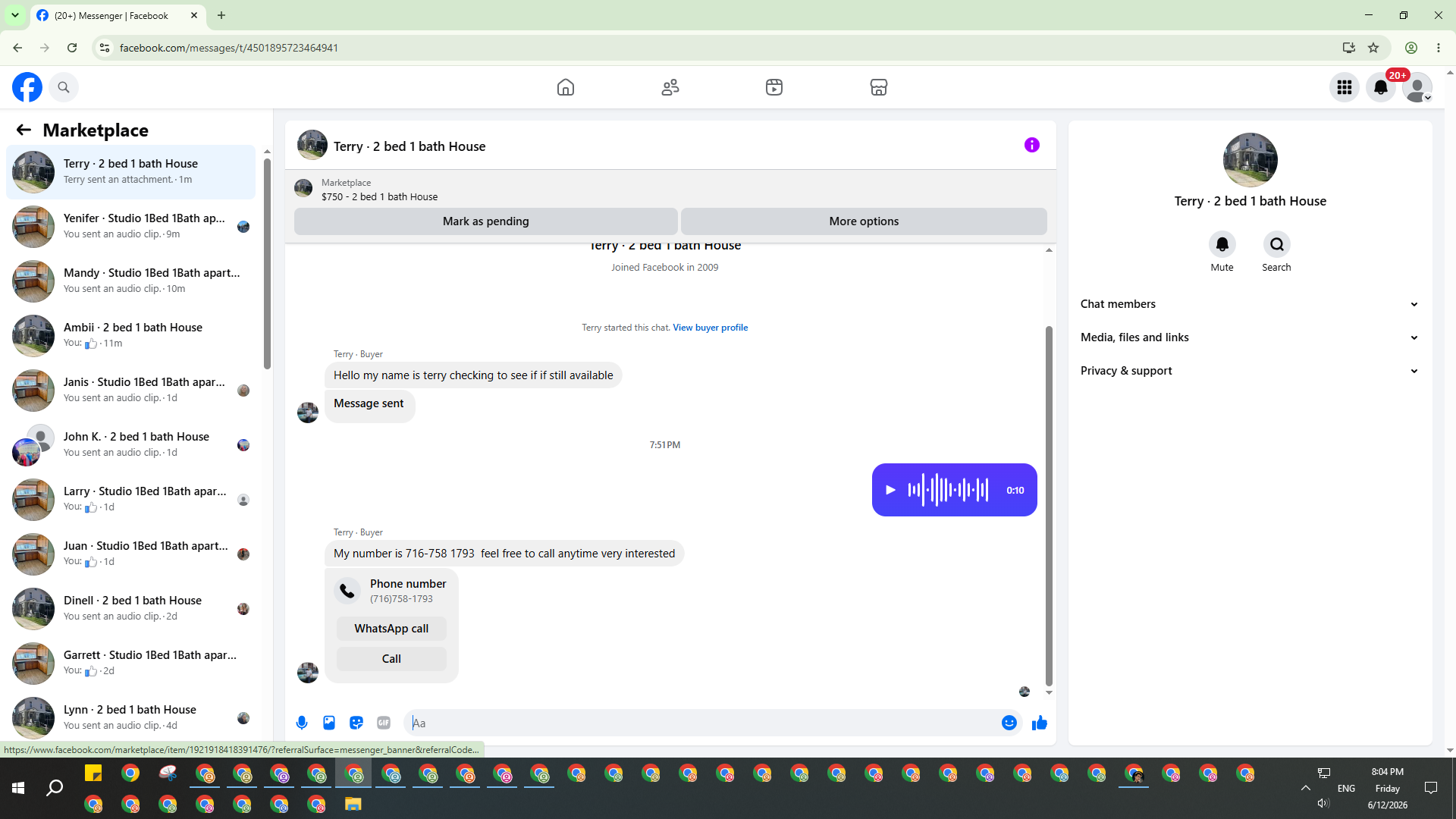
Task: Open the Lynn 2 bed 1 bath conversation
Action: pos(130,717)
